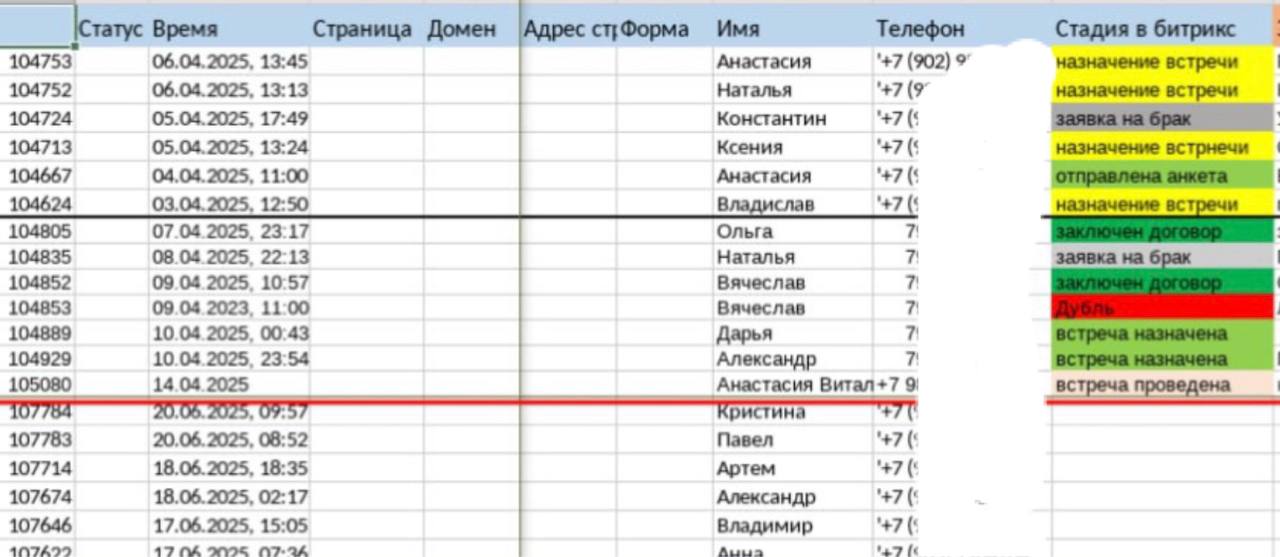Click the "Анастасия Витал" name cell
The height and width of the screenshot is (557, 1280).
pos(794,385)
